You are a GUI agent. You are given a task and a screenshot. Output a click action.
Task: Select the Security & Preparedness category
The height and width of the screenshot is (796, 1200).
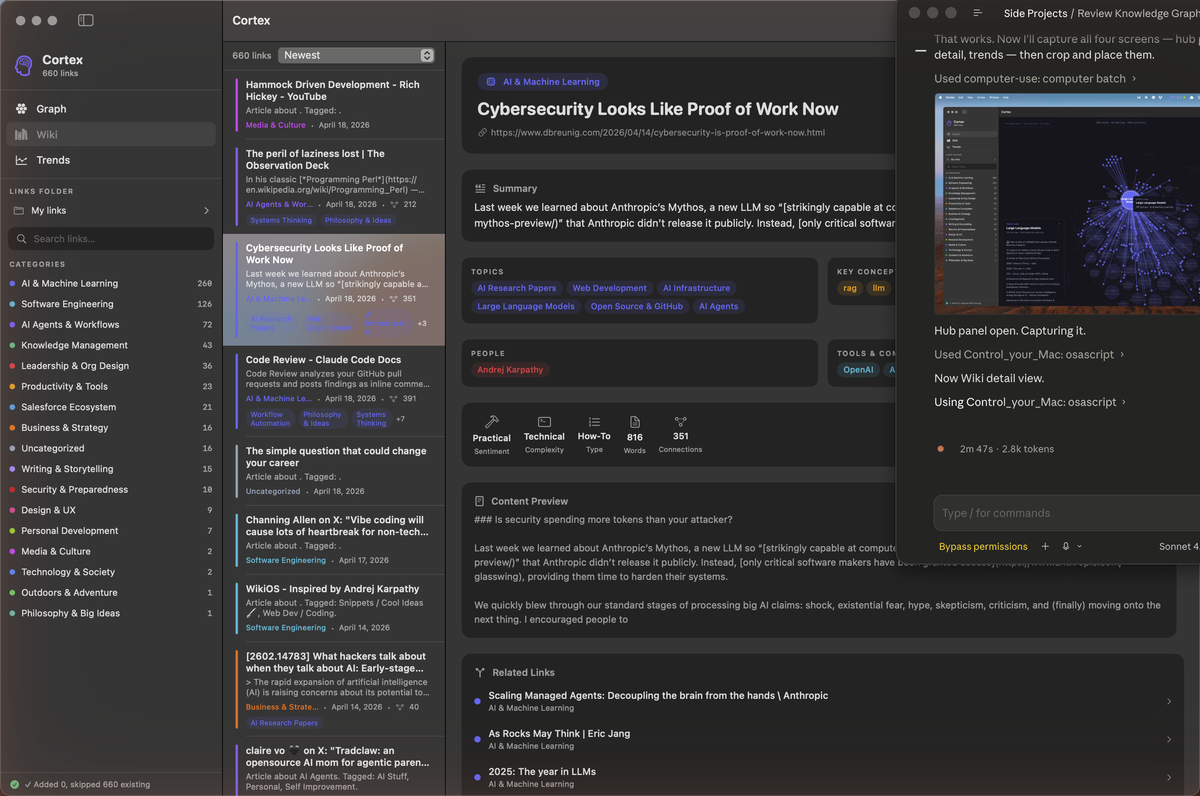click(110, 490)
